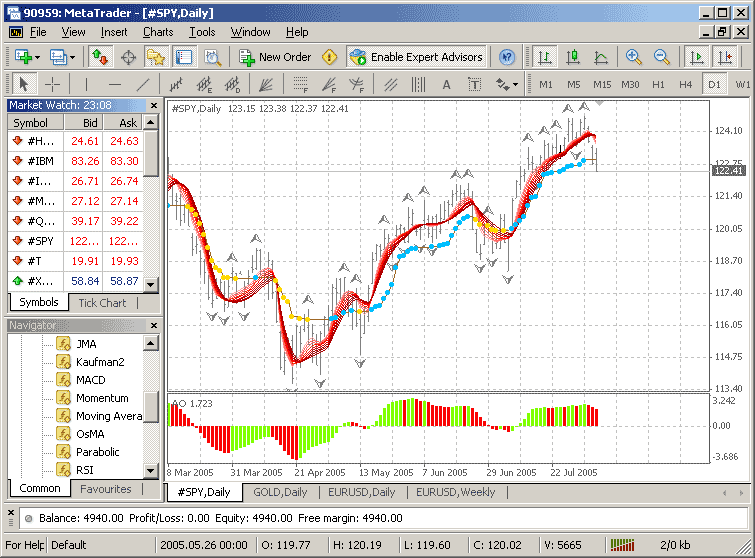The width and height of the screenshot is (755, 558).
Task: Toggle the Terminal window icon
Action: pyautogui.click(x=183, y=57)
